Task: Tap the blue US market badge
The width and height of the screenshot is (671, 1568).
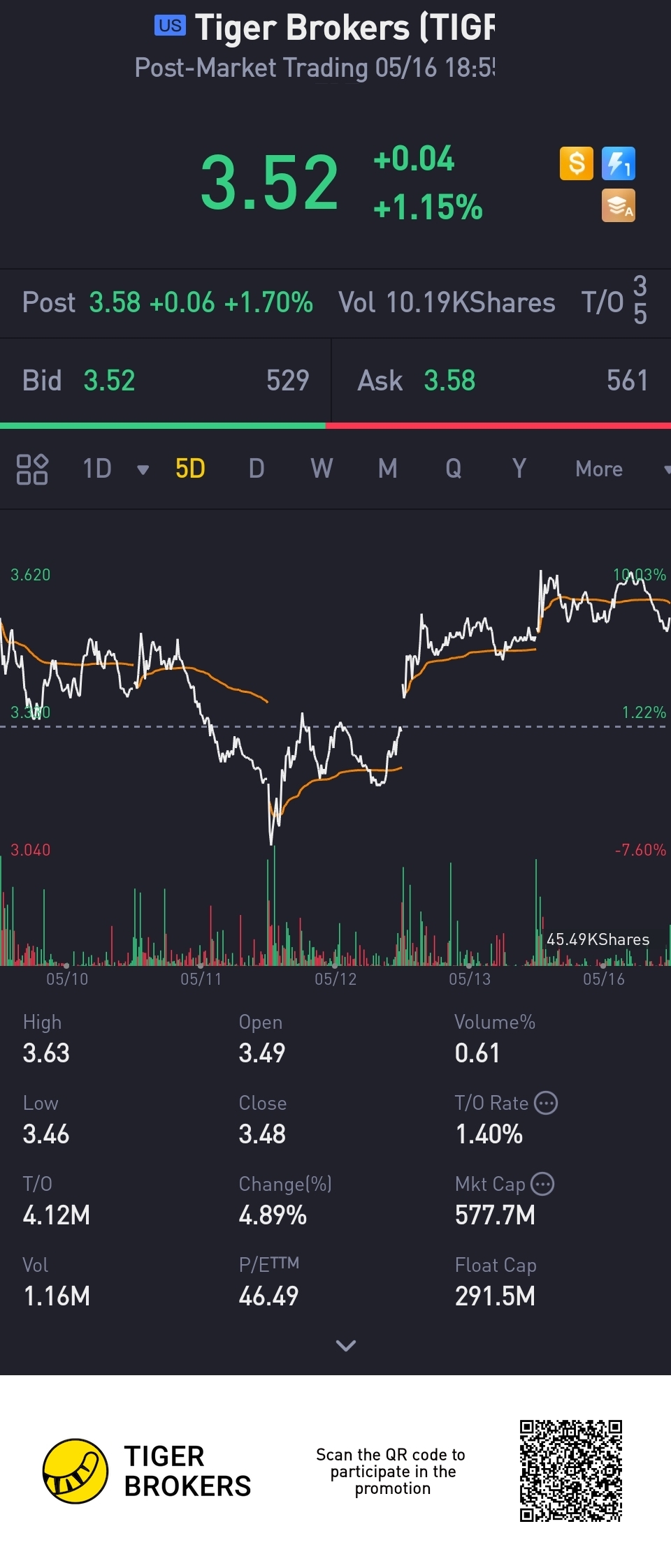Action: pyautogui.click(x=170, y=26)
